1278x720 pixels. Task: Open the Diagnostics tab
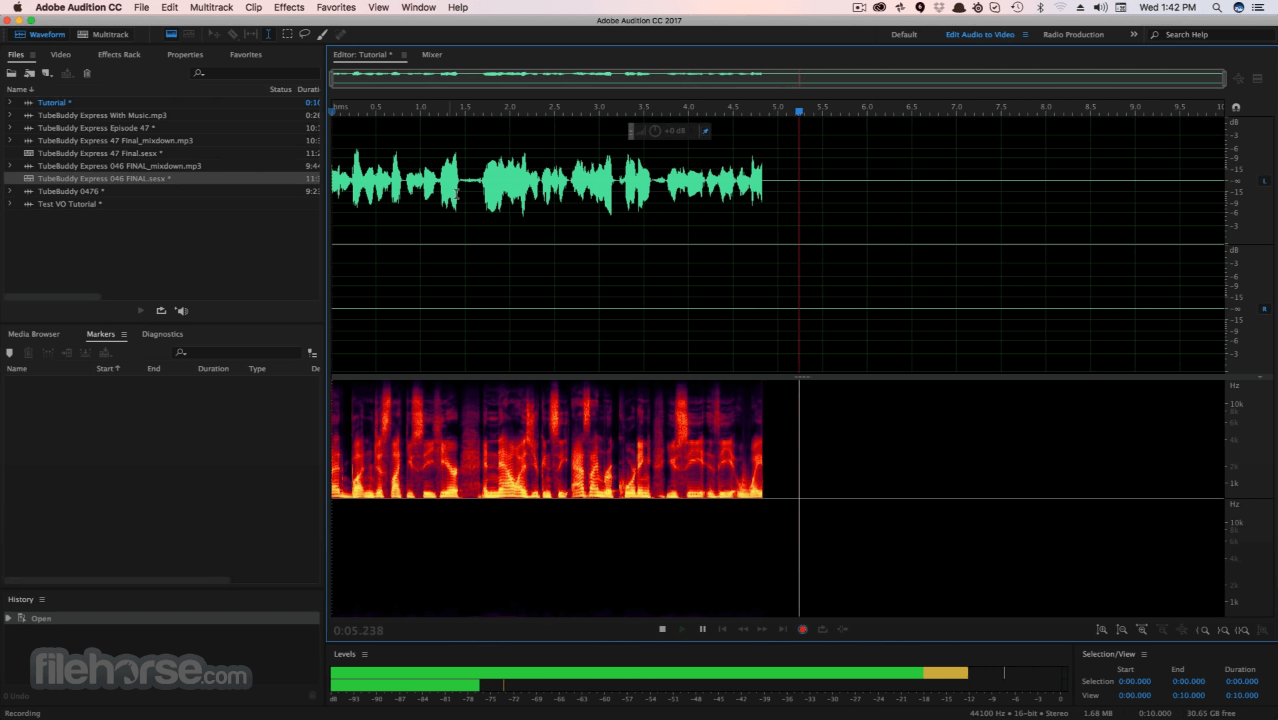point(163,334)
